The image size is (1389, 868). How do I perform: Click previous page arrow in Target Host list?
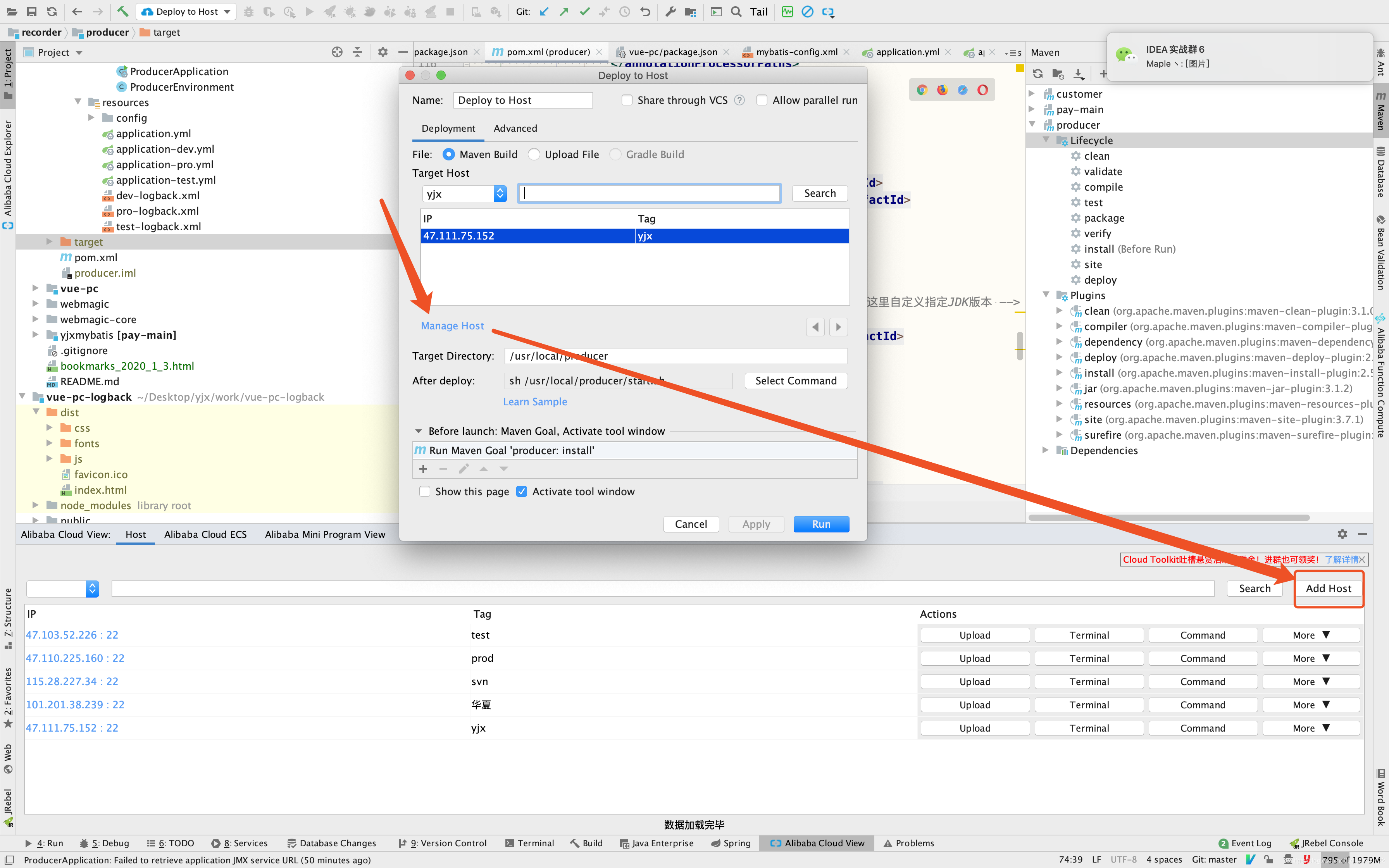pos(815,327)
